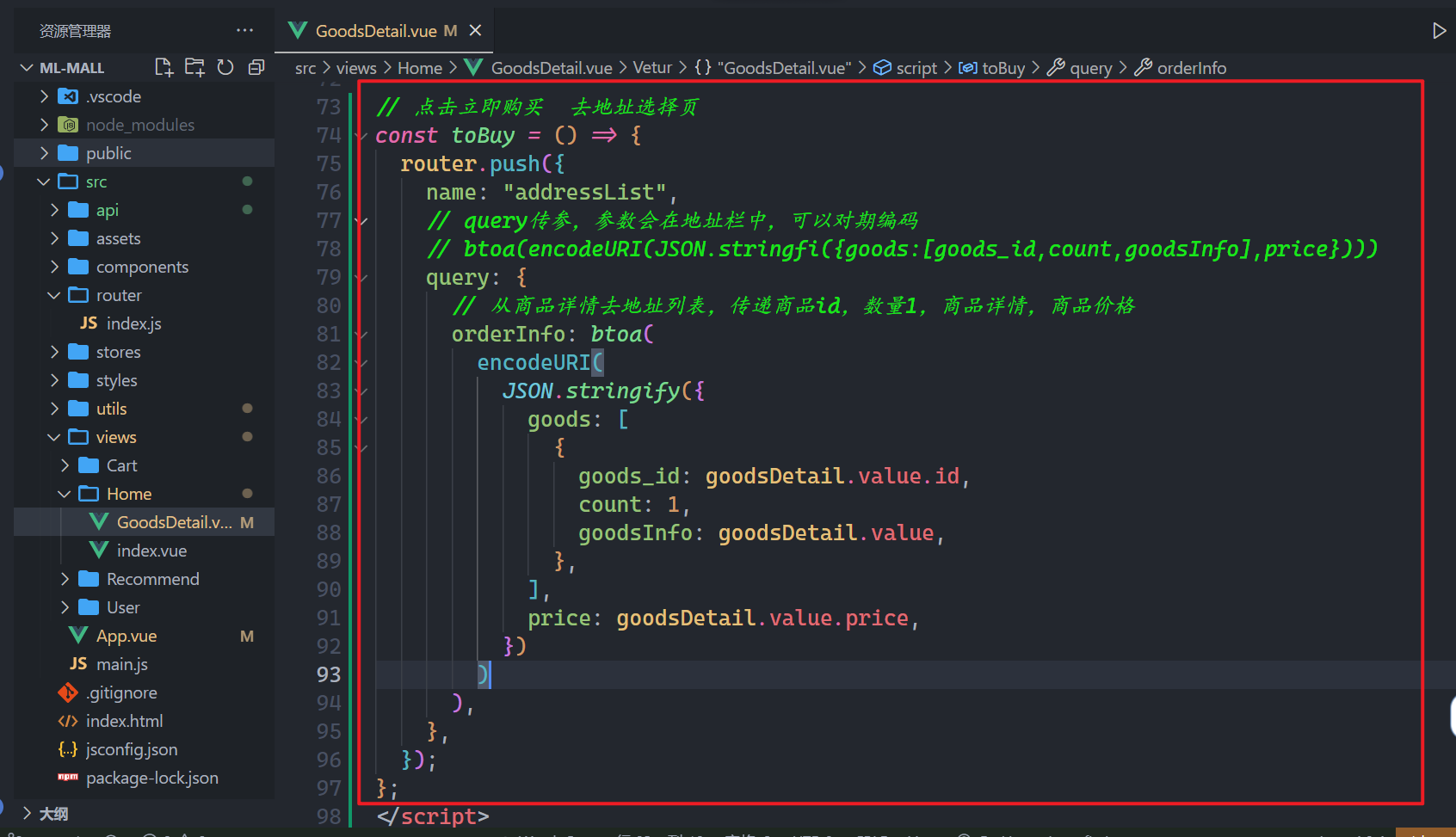
Task: Collapse the Home folder
Action: pos(65,494)
